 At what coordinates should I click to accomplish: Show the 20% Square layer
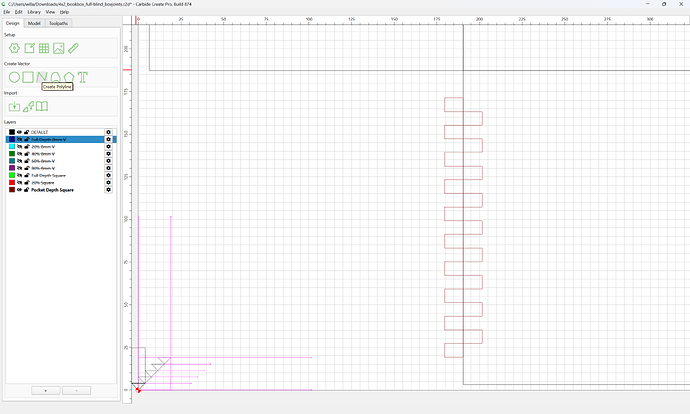[x=19, y=183]
